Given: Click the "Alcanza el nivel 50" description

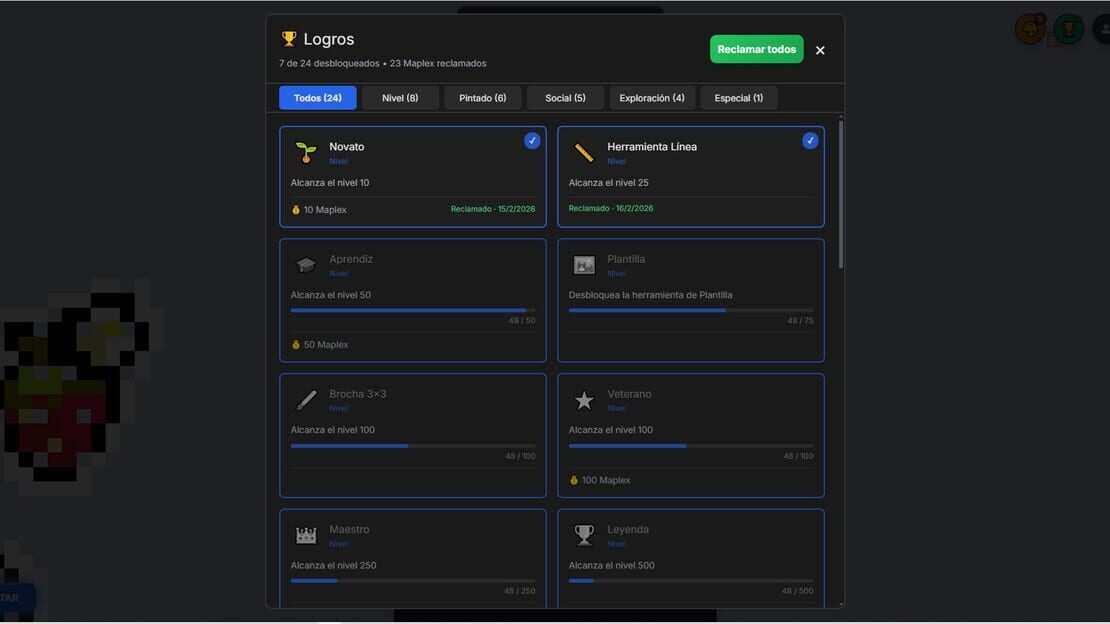Looking at the screenshot, I should [x=331, y=295].
